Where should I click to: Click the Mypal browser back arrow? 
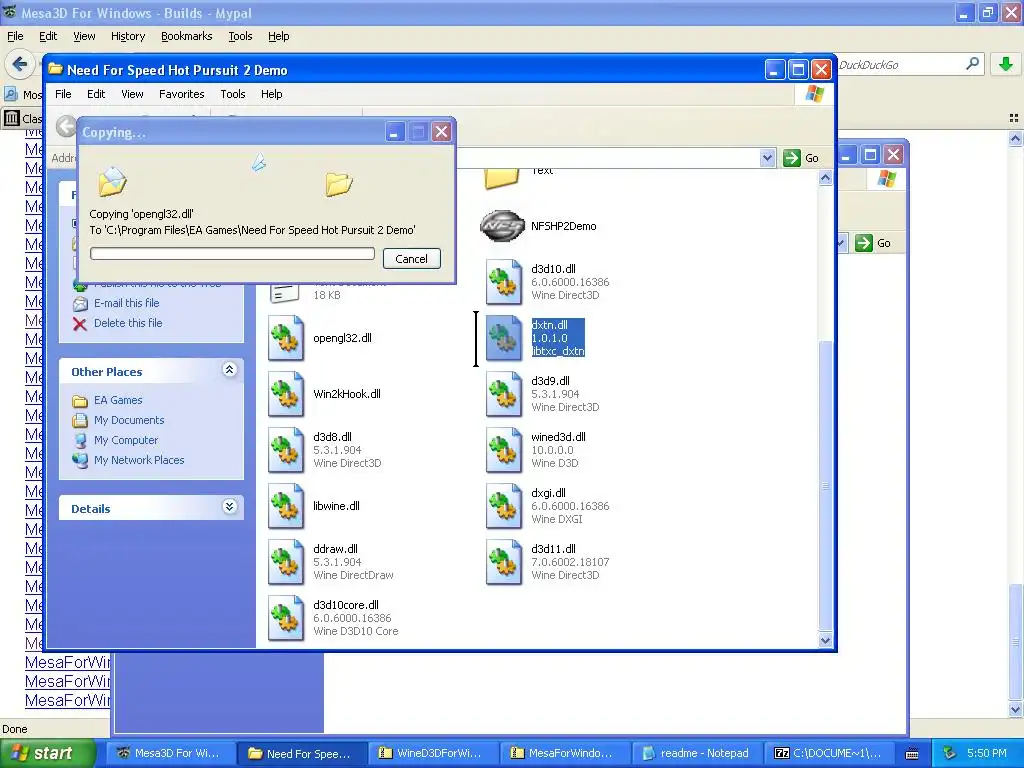tap(20, 64)
